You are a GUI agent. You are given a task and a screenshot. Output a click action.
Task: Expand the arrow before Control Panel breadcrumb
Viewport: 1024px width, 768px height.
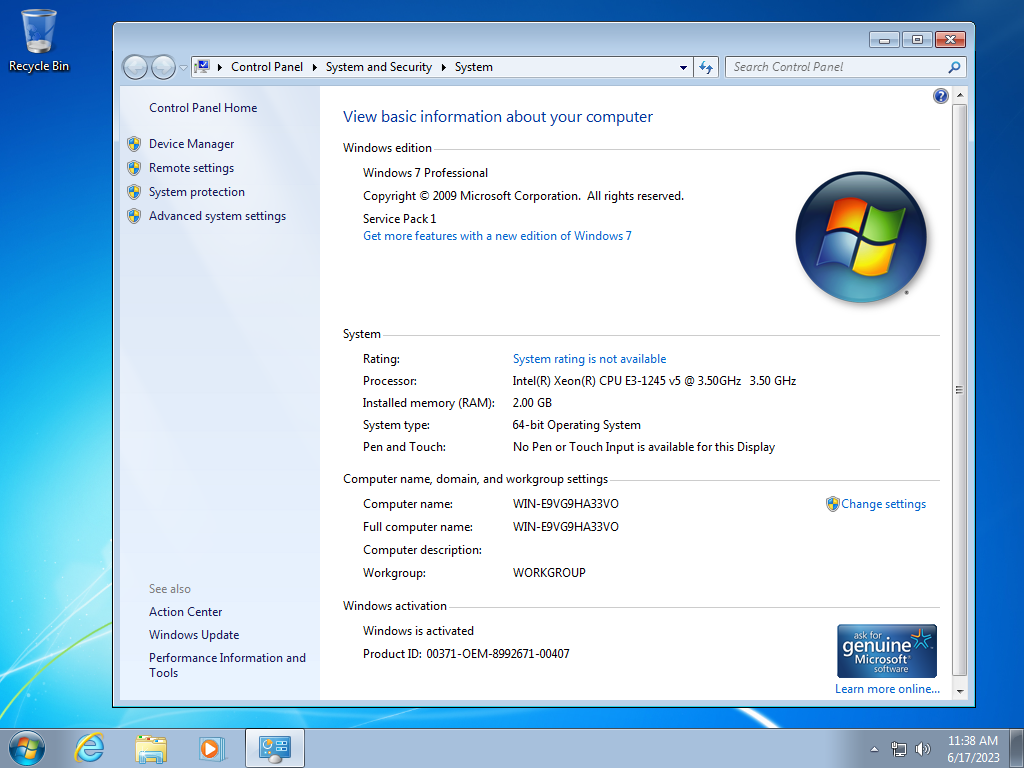tap(219, 67)
